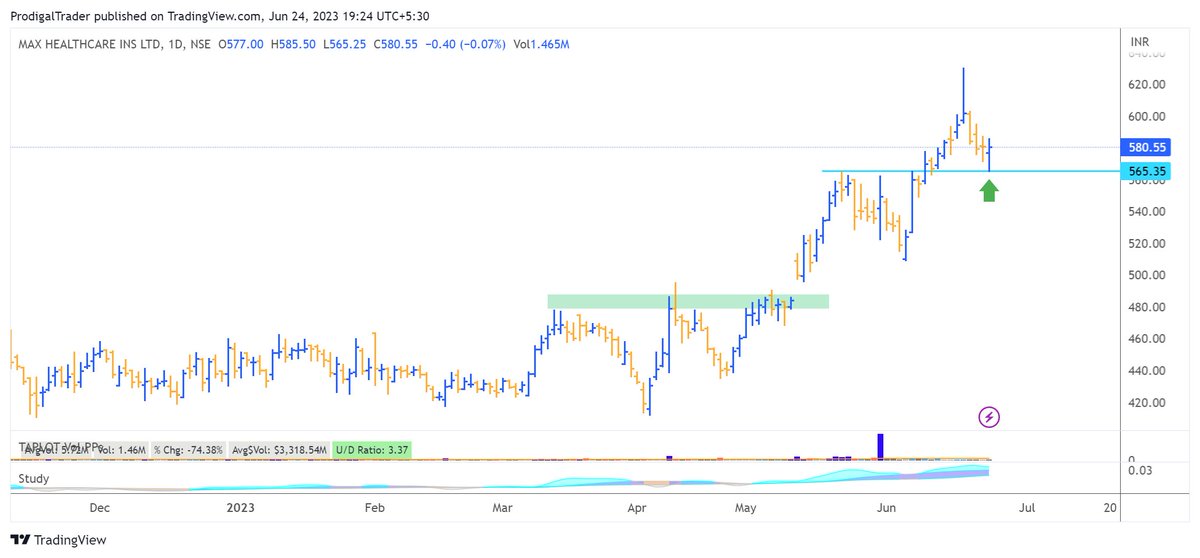Click the % Chg: -74.38% value

(x=189, y=451)
